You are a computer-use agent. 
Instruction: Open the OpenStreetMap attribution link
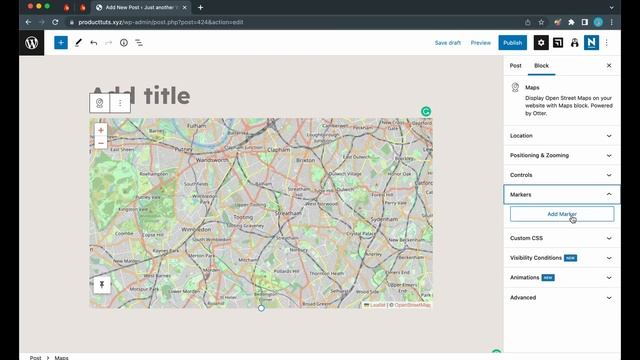[x=412, y=305]
